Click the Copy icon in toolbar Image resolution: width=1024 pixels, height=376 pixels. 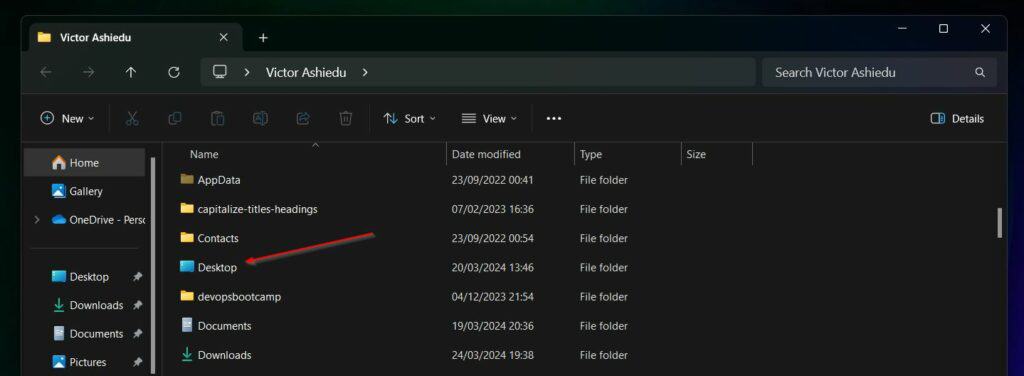pyautogui.click(x=174, y=118)
